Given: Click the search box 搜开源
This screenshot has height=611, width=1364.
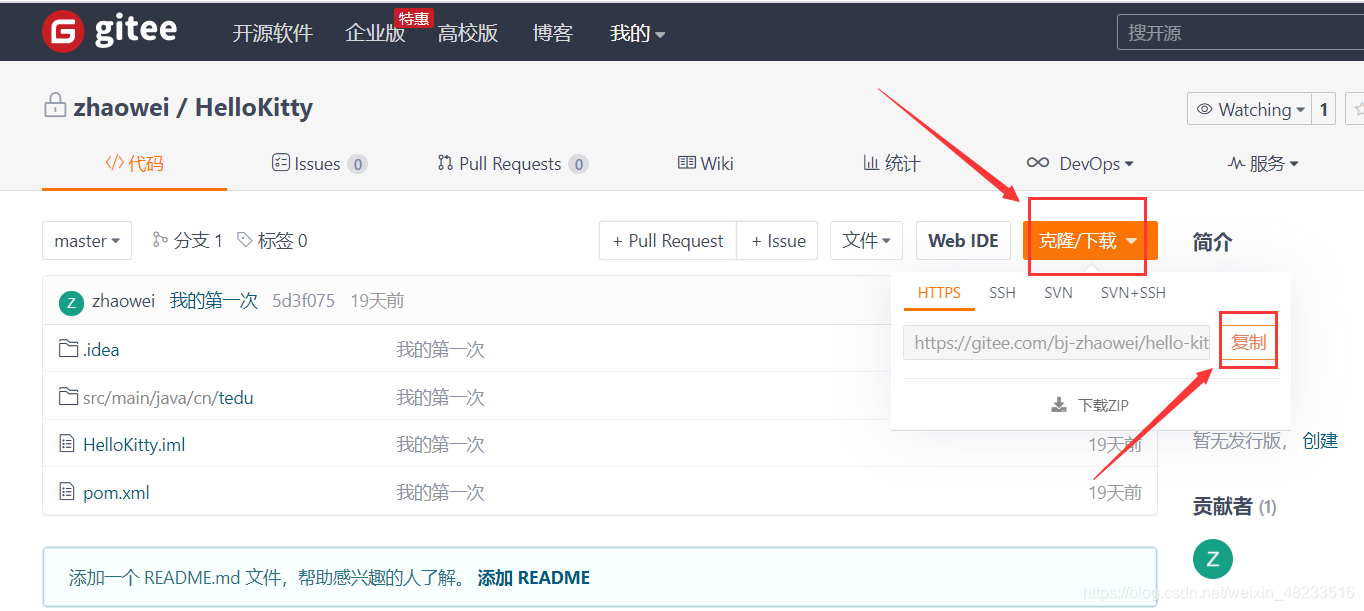Looking at the screenshot, I should 1240,33.
